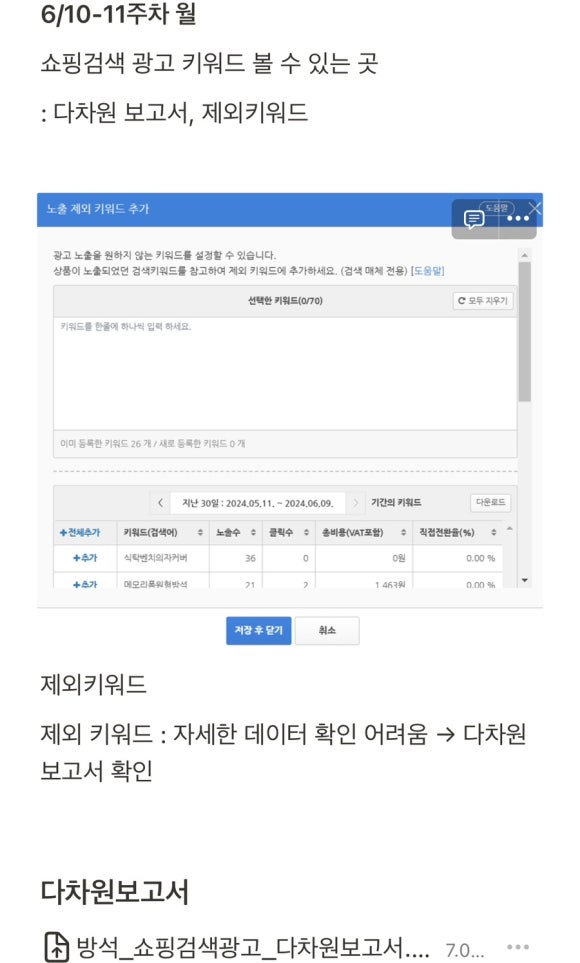Open the comment icon on the embedded image

click(x=473, y=219)
